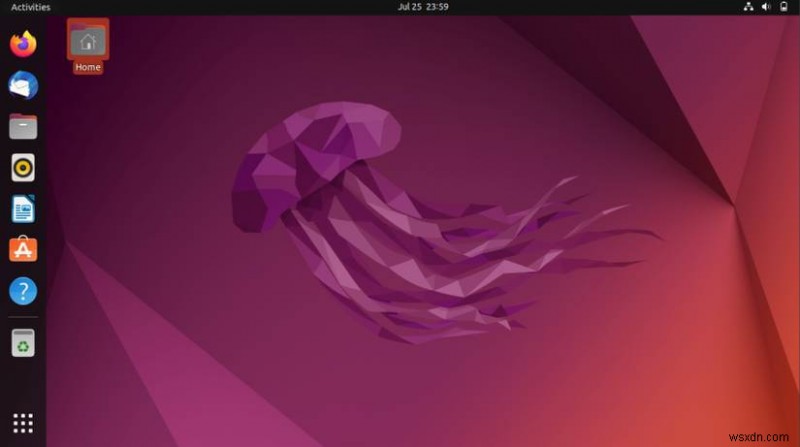The height and width of the screenshot is (447, 800).
Task: Launch Rhythmbox music player
Action: (23, 167)
